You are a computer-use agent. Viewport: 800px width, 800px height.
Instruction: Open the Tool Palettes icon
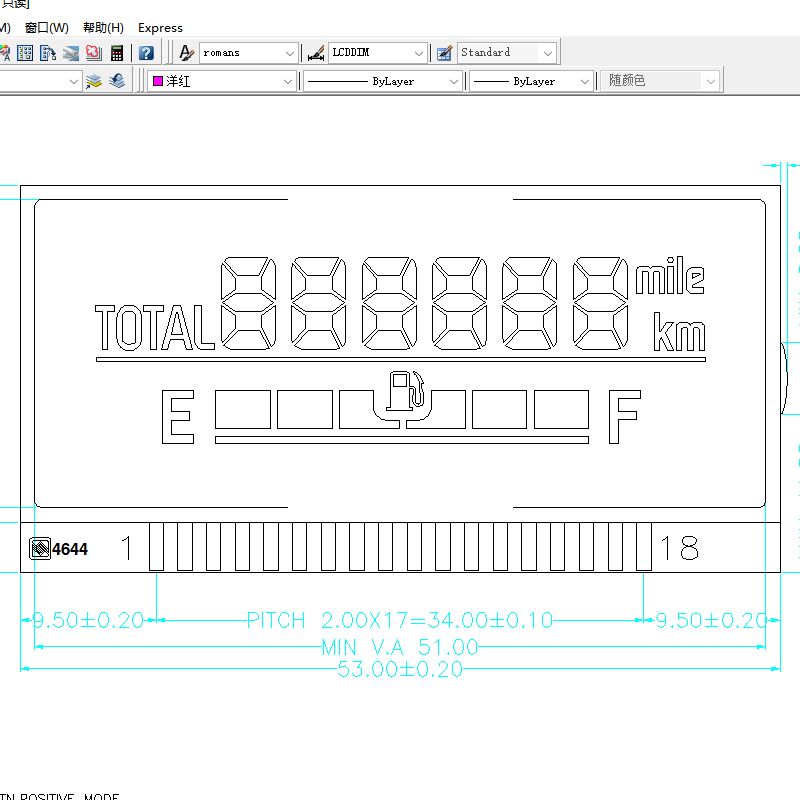48,53
